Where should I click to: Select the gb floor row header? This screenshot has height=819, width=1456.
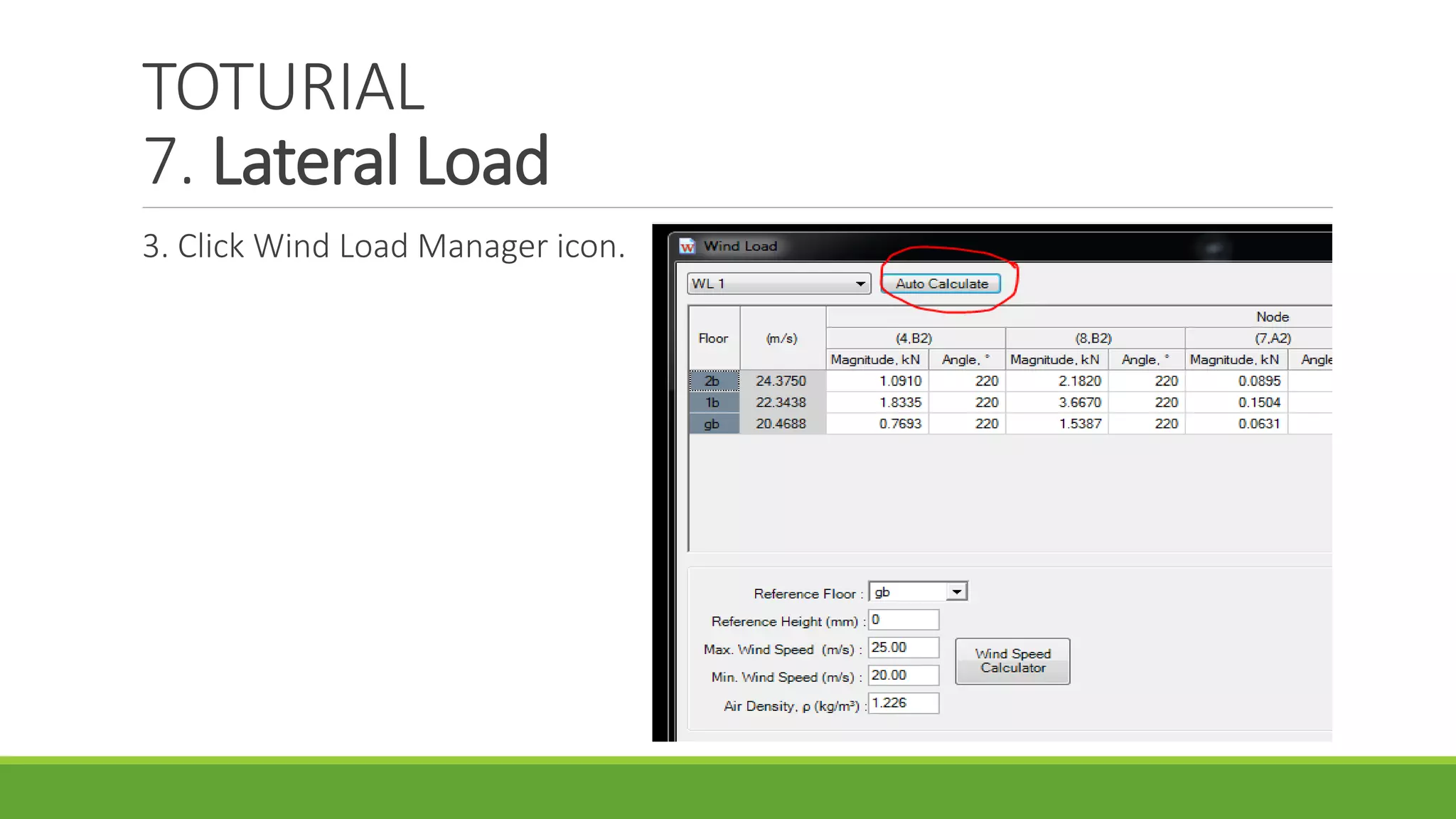pyautogui.click(x=713, y=424)
